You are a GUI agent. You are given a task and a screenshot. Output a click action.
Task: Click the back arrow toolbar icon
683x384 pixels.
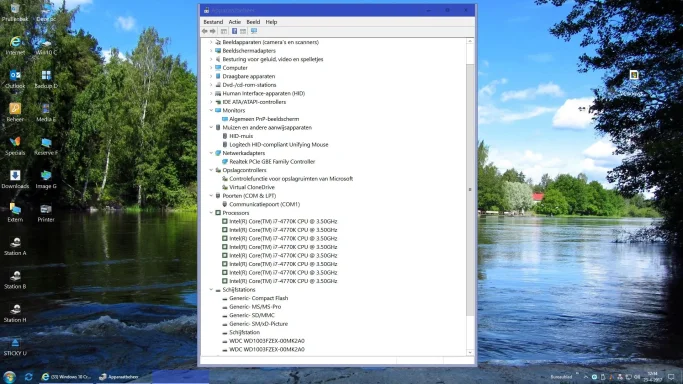click(x=204, y=31)
